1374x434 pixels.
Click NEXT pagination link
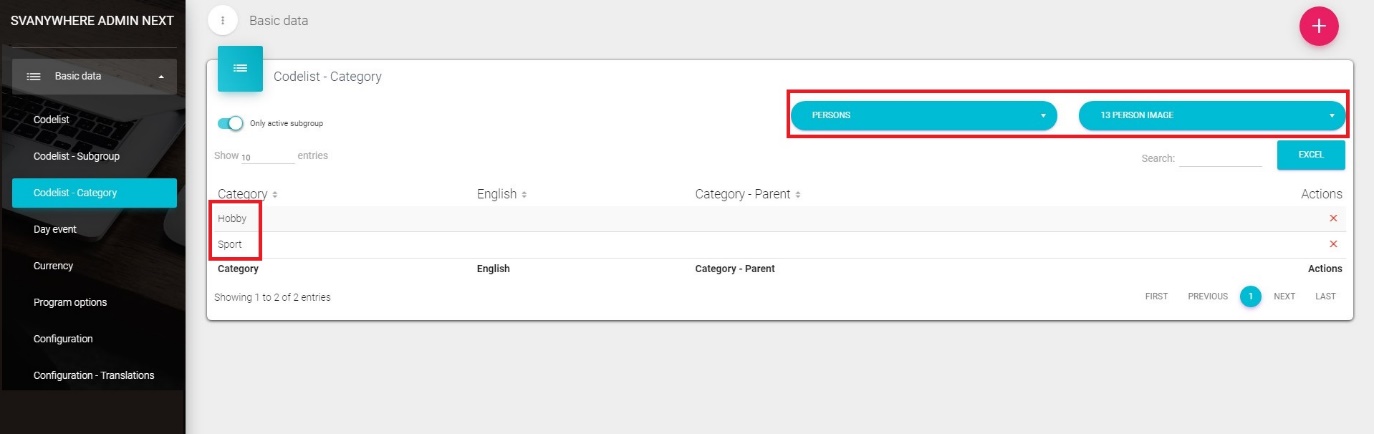[1284, 297]
